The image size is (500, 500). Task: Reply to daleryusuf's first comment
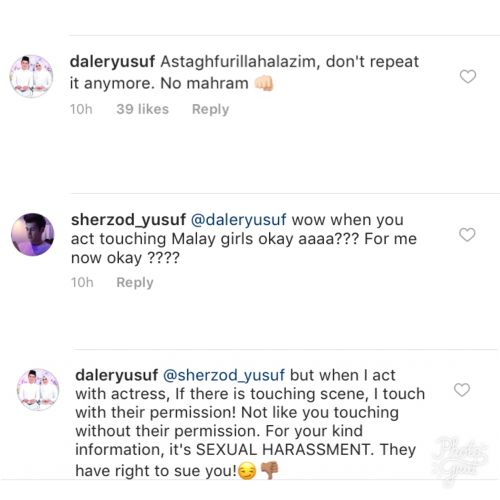click(x=210, y=110)
